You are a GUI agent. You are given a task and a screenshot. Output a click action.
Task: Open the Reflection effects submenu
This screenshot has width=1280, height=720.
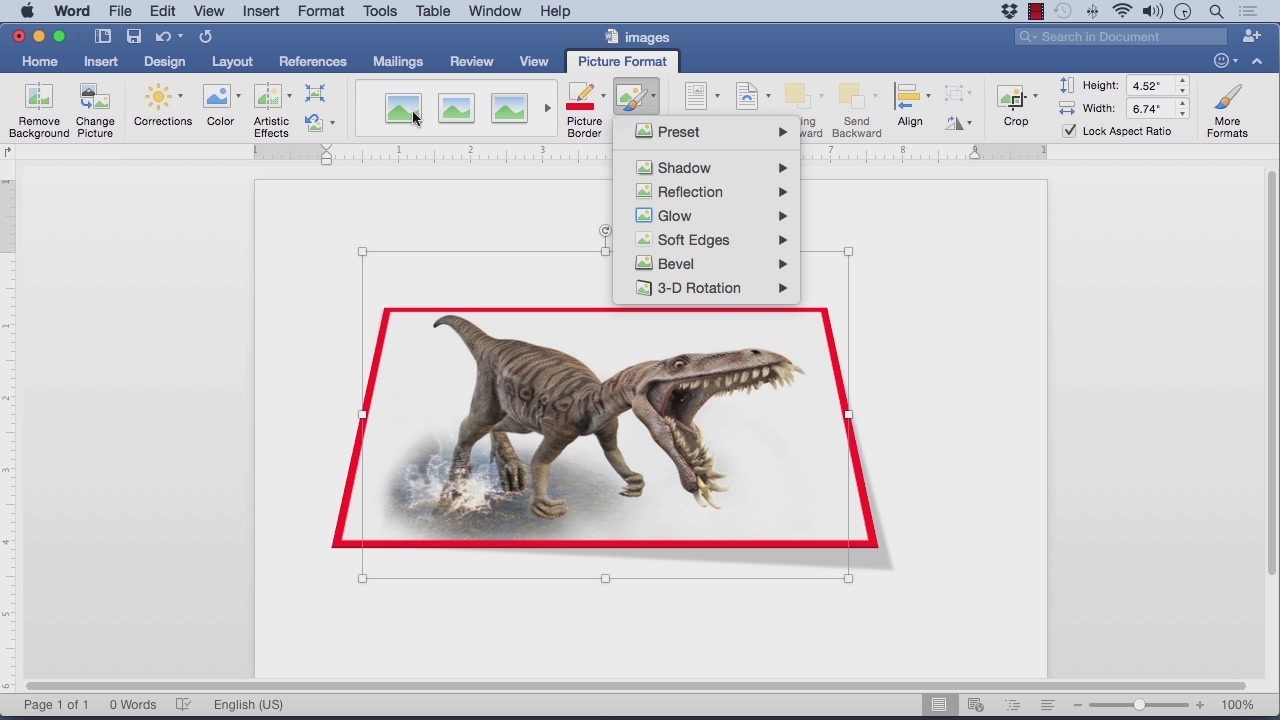[x=706, y=192]
